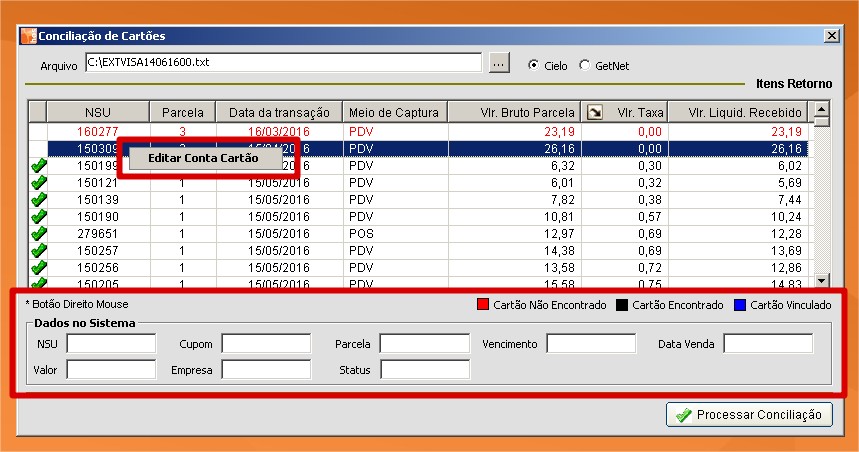
Task: Select the GetNet radio button
Action: 584,65
